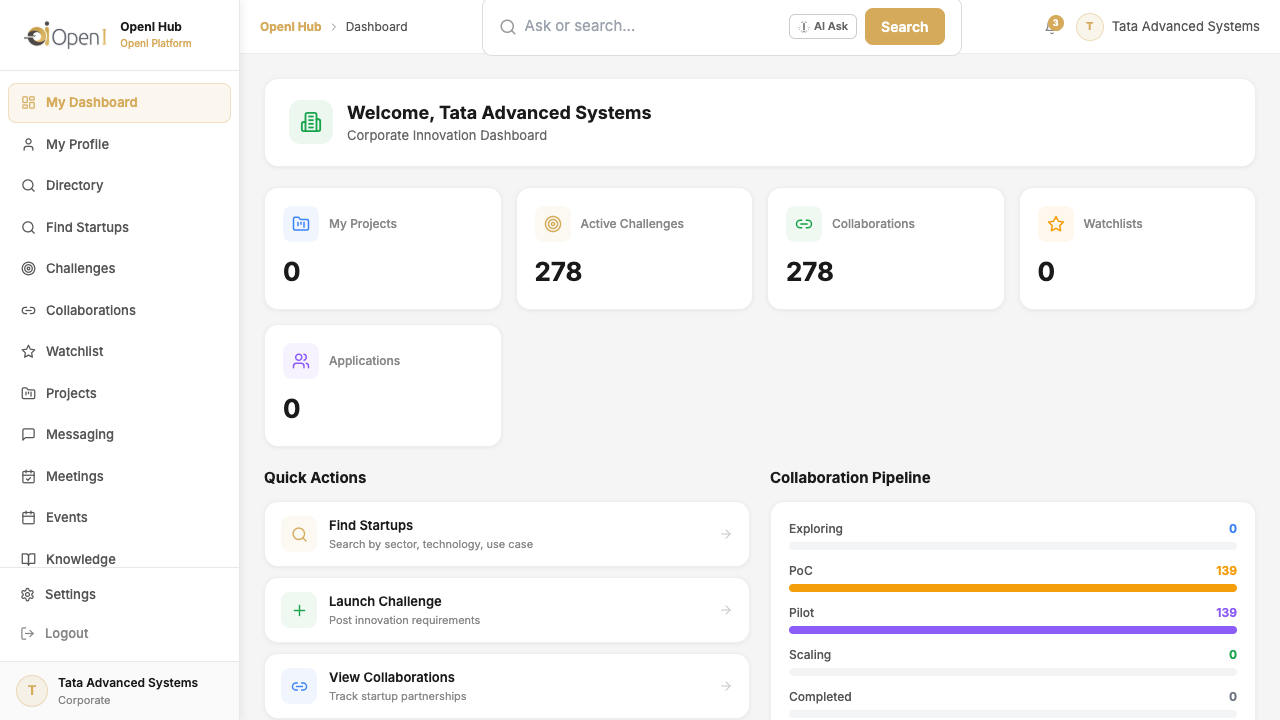This screenshot has height=720, width=1280.
Task: Click the Watchlists card showing 0
Action: 1137,249
